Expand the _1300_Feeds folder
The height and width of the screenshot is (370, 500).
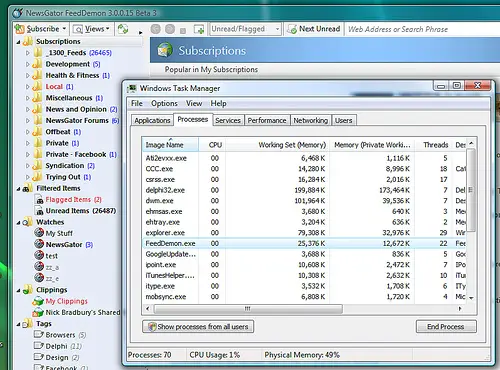coord(28,53)
